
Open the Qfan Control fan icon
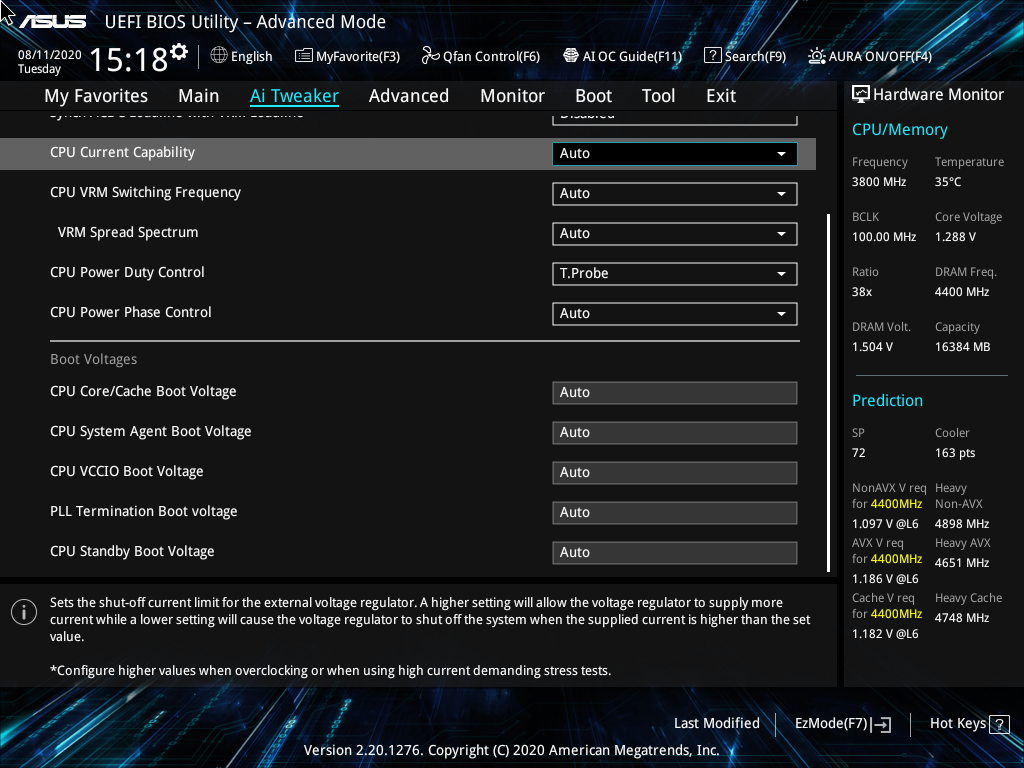pos(430,56)
